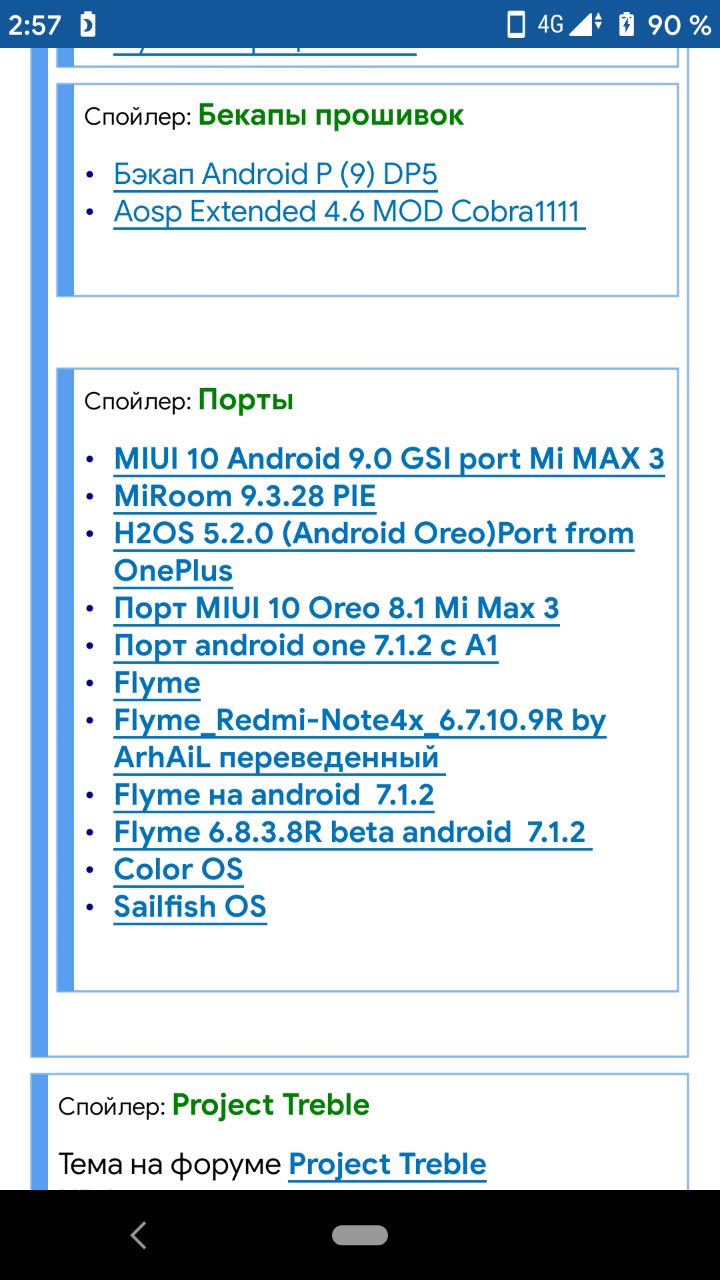Tap the 2:57 clock in status bar
The width and height of the screenshot is (720, 1280).
[x=35, y=24]
